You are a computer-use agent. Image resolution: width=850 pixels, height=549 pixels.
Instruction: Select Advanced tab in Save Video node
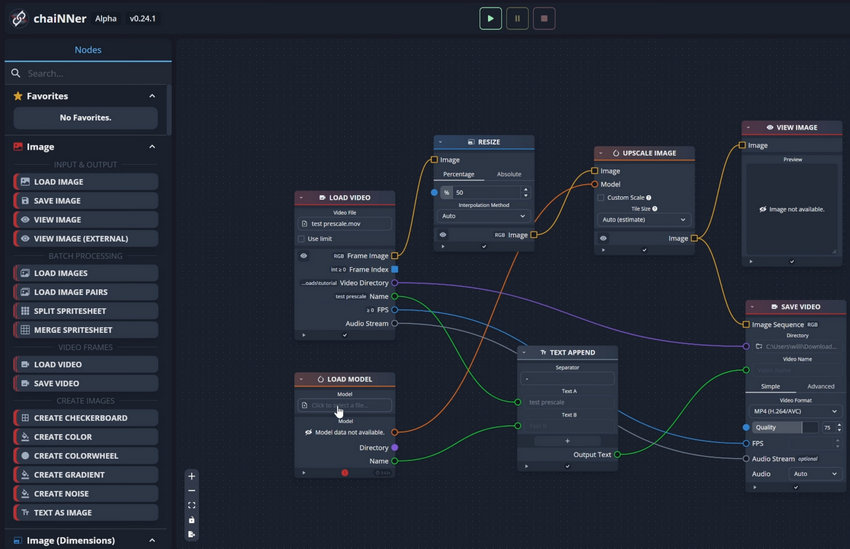[820, 386]
